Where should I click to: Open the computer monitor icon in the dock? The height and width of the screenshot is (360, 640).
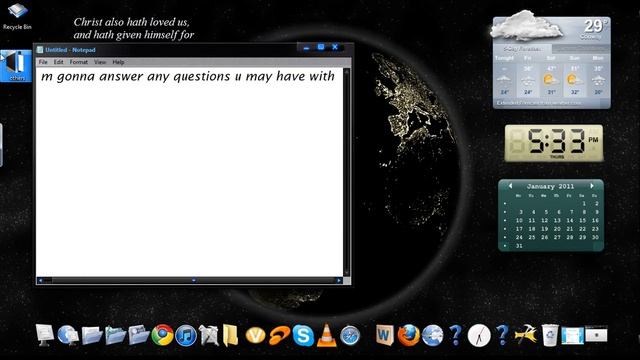coord(44,335)
